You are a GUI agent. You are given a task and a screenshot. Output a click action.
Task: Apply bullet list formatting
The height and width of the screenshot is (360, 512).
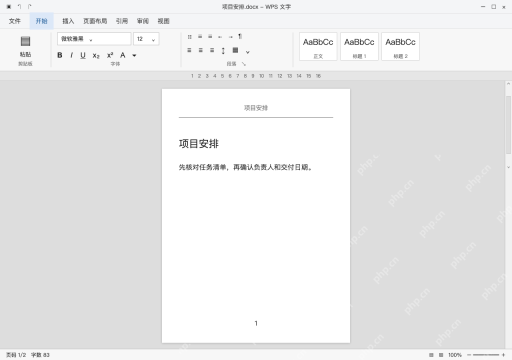point(189,37)
